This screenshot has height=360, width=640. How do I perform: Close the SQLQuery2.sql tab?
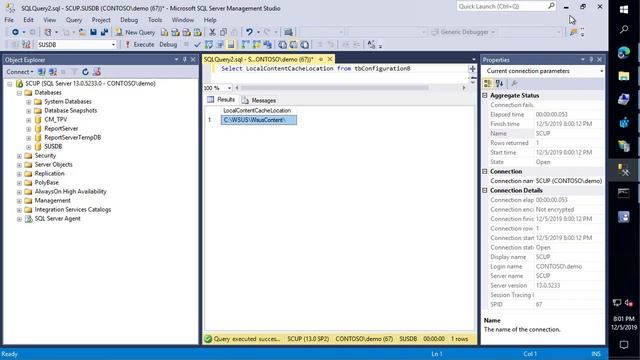pos(330,60)
